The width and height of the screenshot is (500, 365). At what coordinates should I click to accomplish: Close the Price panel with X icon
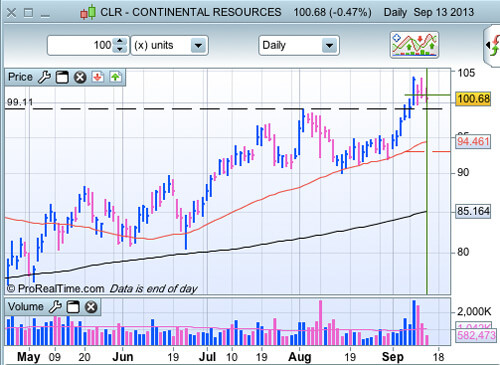point(80,77)
